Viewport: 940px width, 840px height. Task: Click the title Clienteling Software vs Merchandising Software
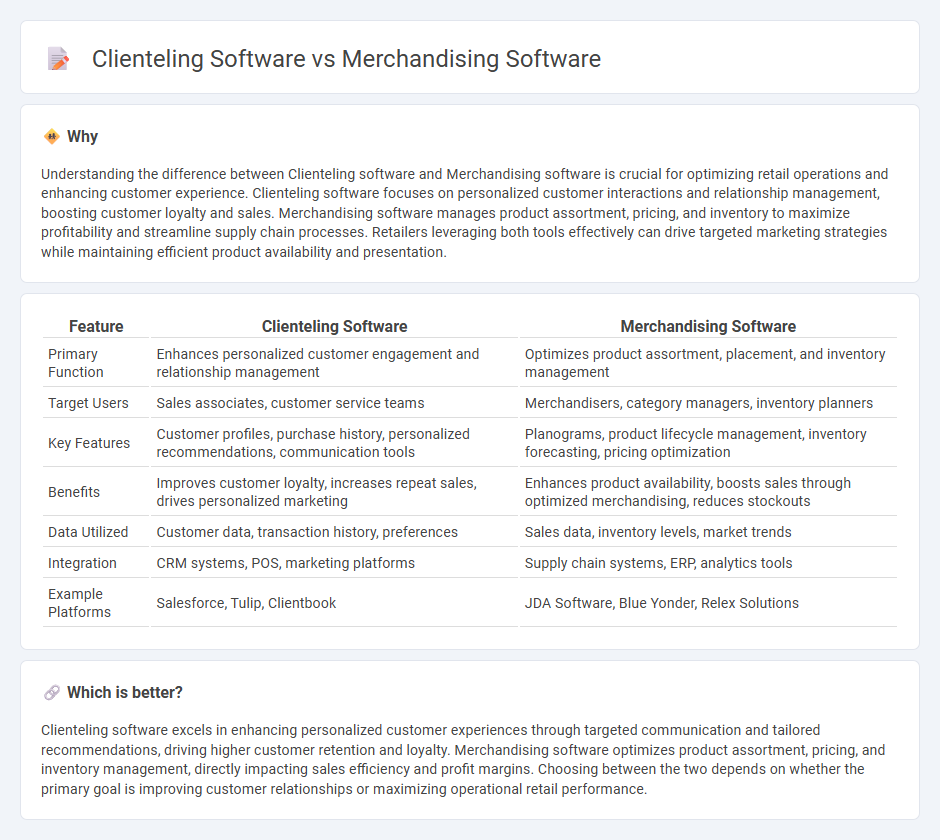pyautogui.click(x=346, y=59)
